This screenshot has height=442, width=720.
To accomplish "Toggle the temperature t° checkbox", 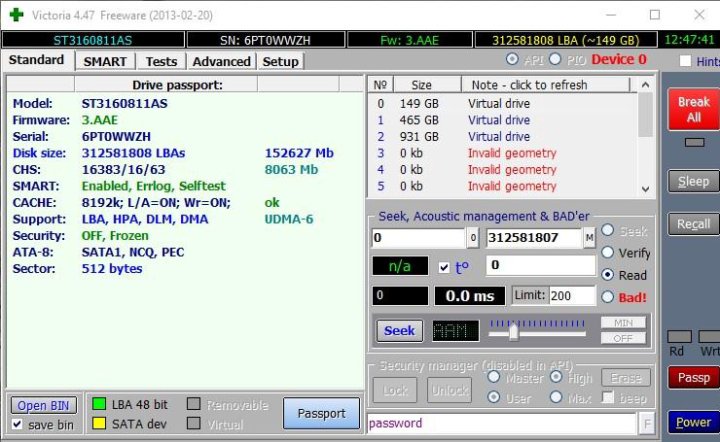I will [445, 267].
